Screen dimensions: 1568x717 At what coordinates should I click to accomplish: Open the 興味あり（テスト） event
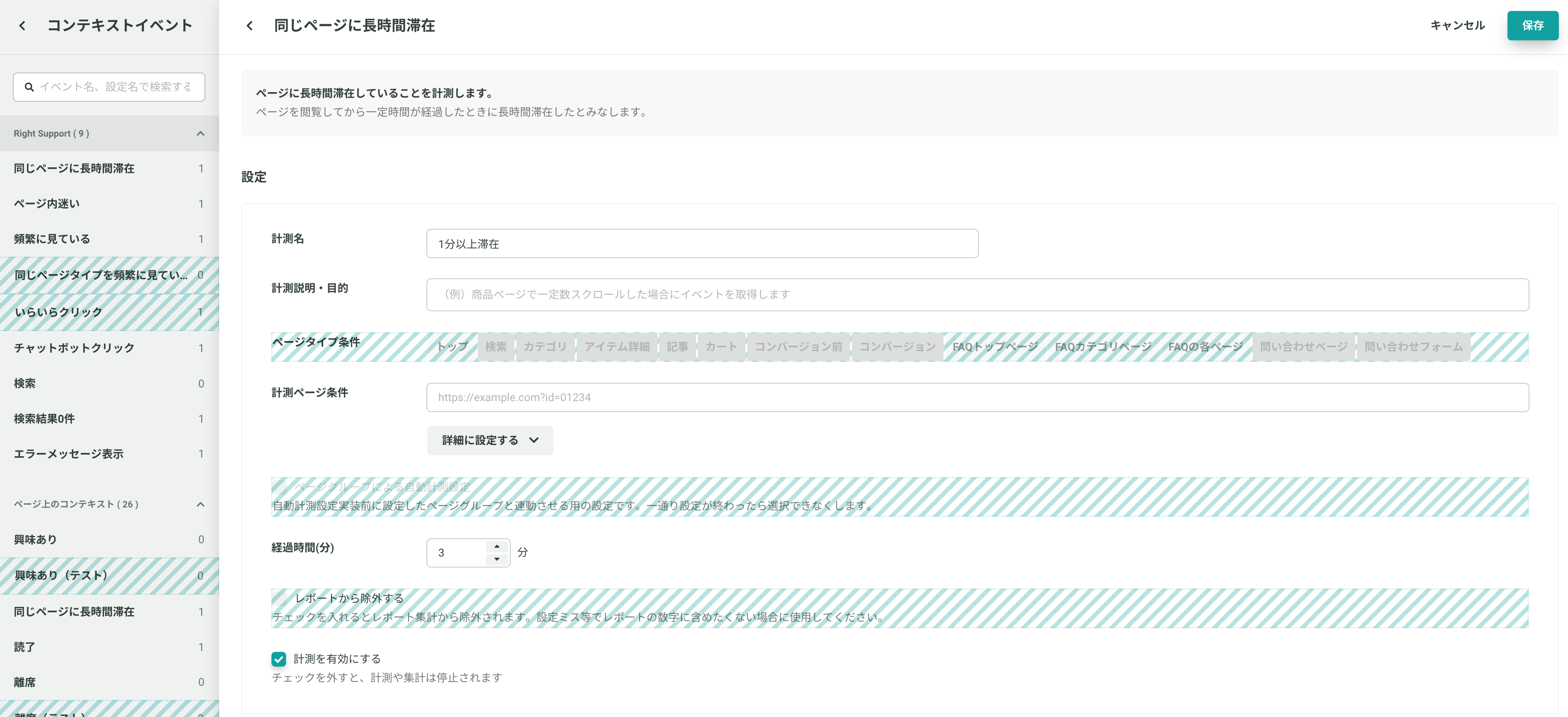pyautogui.click(x=110, y=576)
